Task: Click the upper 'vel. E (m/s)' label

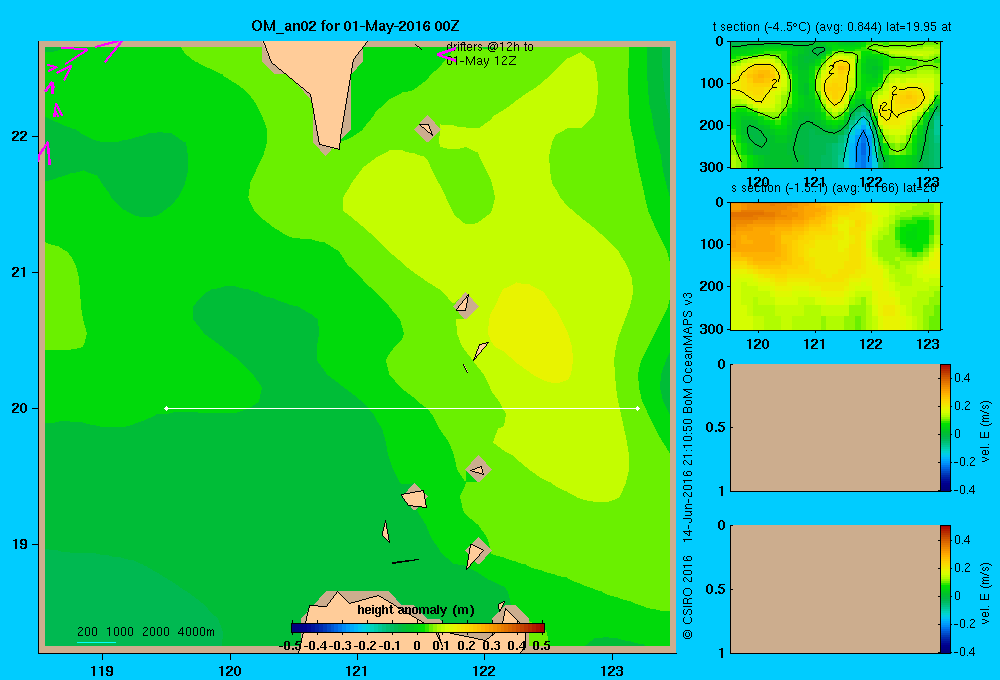Action: click(986, 431)
